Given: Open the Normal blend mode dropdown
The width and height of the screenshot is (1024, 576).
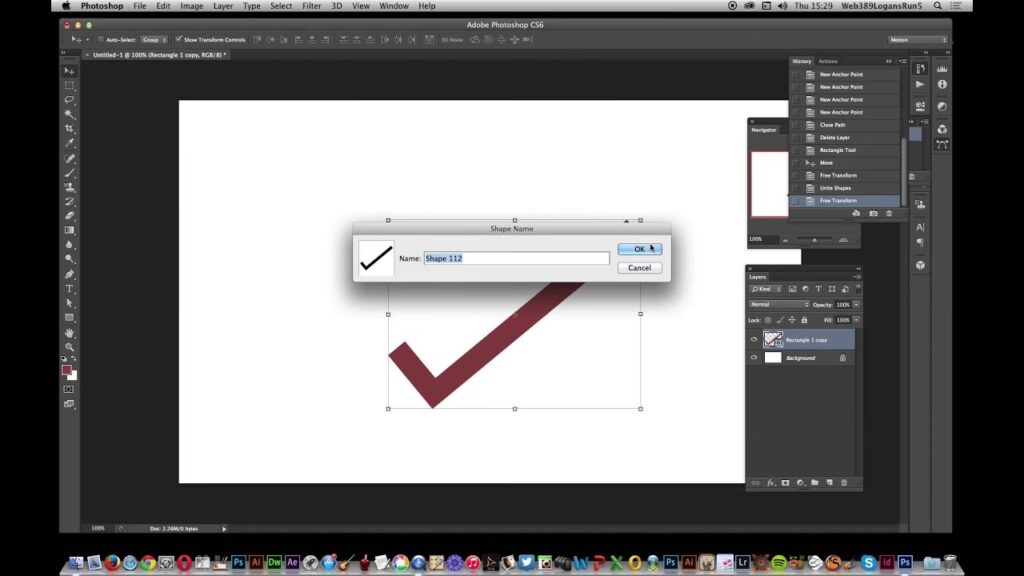Looking at the screenshot, I should tap(779, 304).
